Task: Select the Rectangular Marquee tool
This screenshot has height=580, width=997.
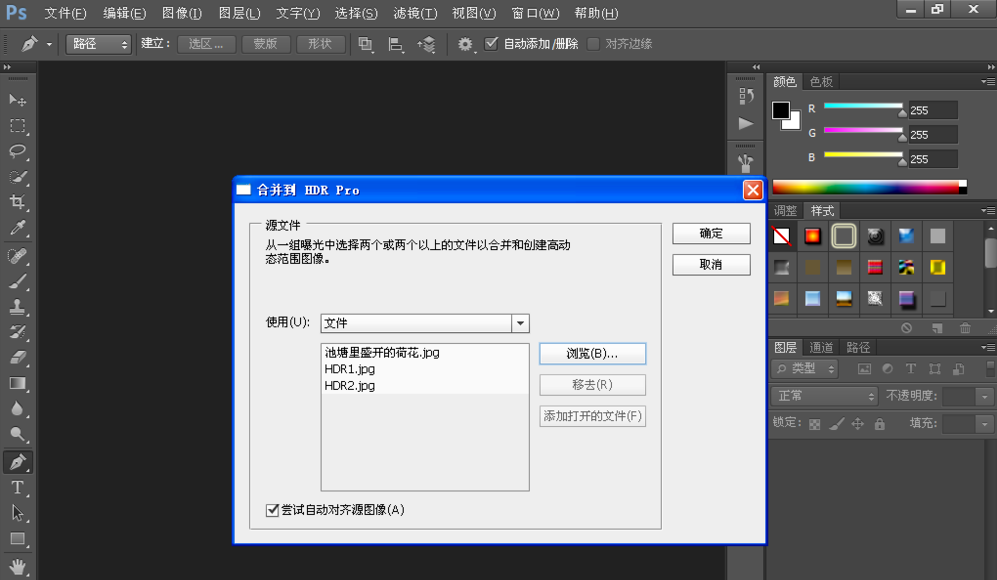Action: click(x=17, y=125)
